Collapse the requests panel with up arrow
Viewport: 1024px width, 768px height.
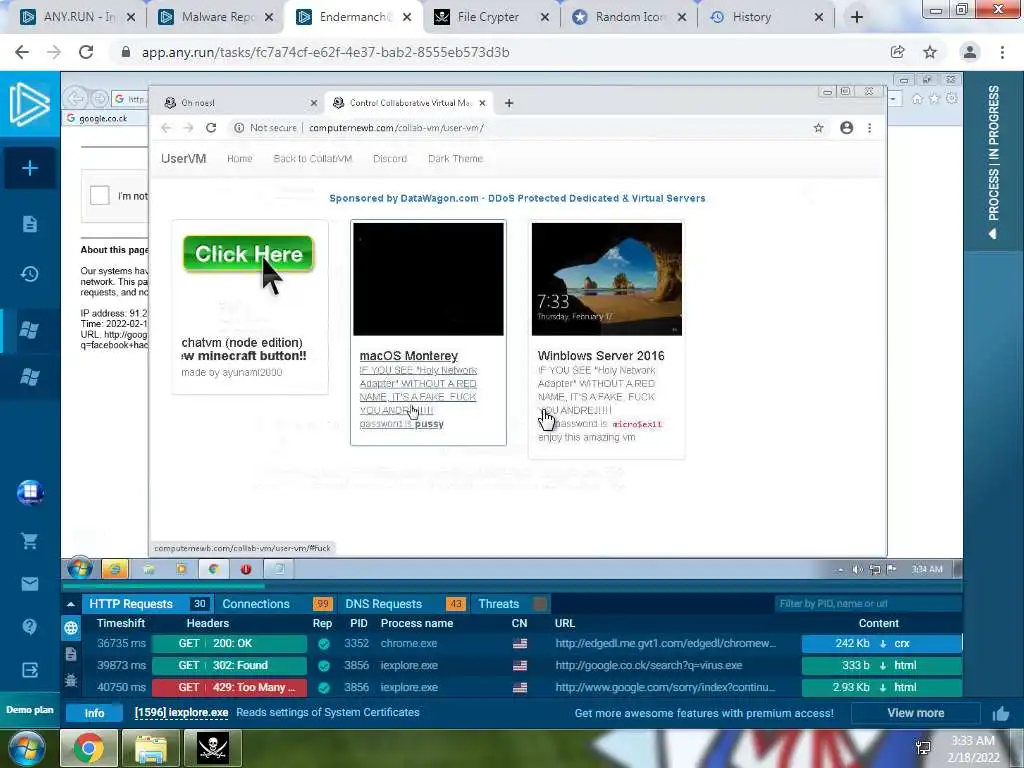pyautogui.click(x=71, y=604)
